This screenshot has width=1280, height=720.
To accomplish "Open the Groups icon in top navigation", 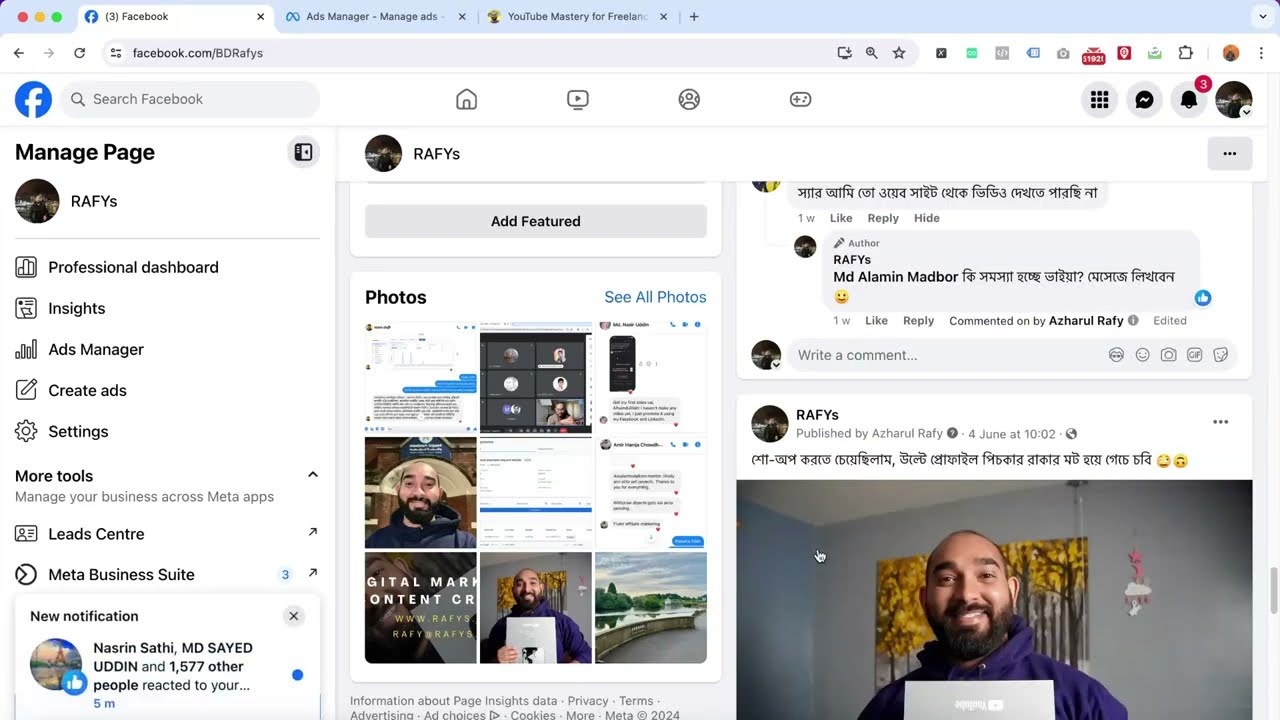I will (x=689, y=99).
